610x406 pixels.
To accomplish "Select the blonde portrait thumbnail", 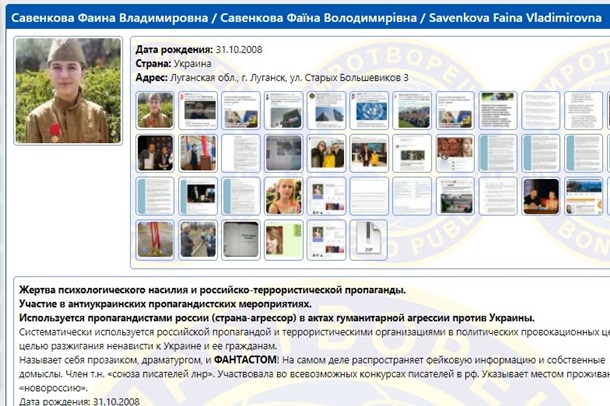I will tap(283, 196).
